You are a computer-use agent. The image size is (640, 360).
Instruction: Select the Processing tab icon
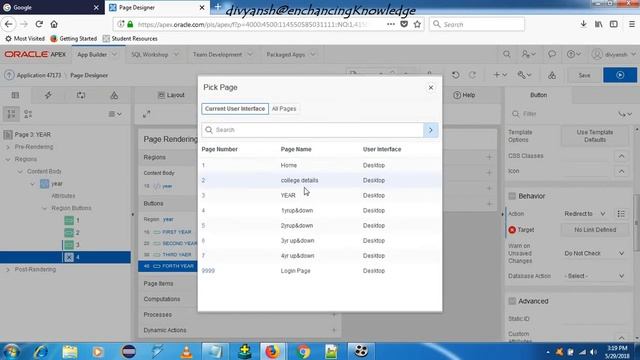81,95
